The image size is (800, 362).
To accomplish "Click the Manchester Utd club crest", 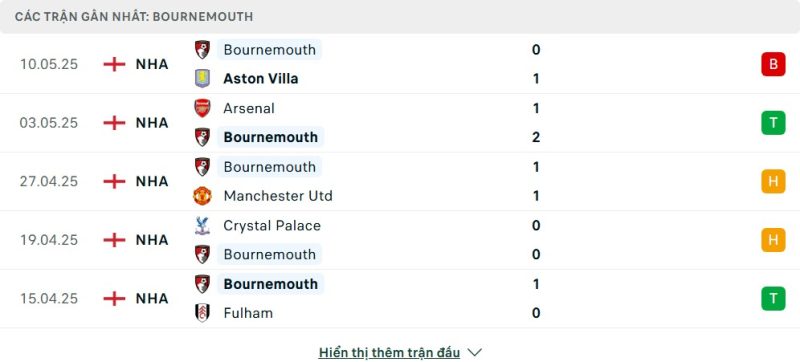I will click(x=203, y=196).
